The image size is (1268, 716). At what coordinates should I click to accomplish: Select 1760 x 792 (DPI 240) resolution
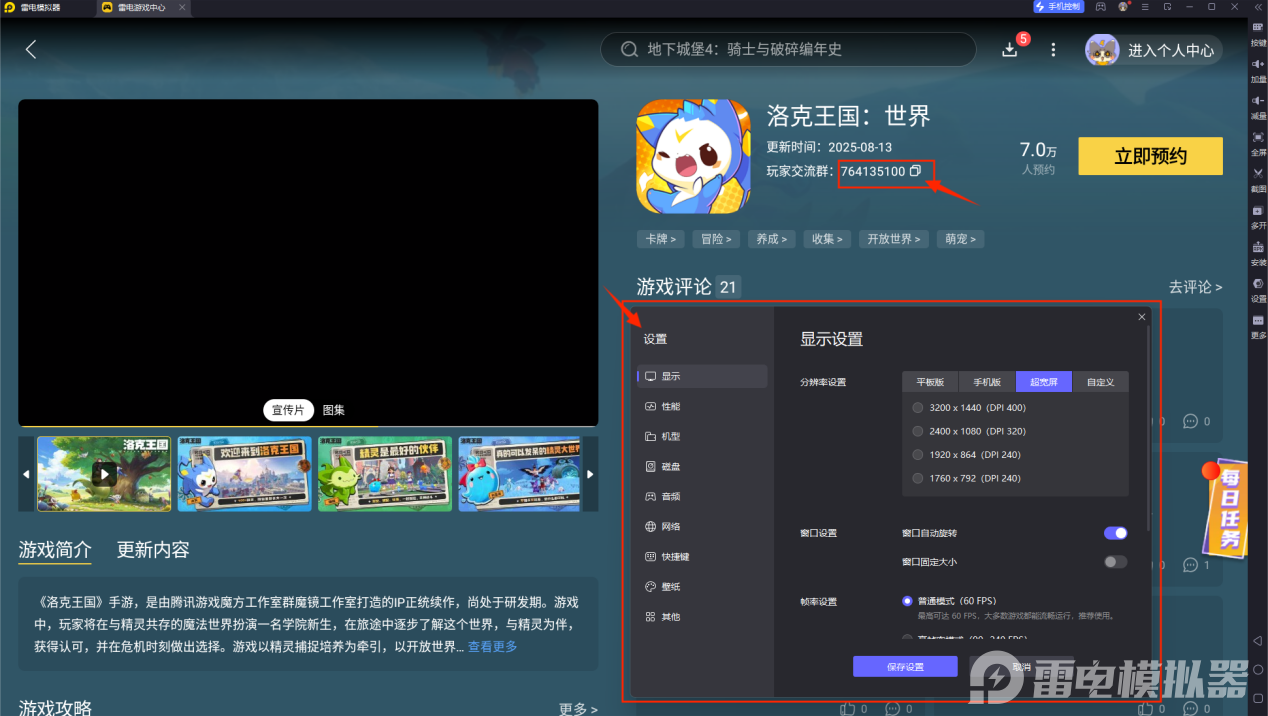(918, 478)
